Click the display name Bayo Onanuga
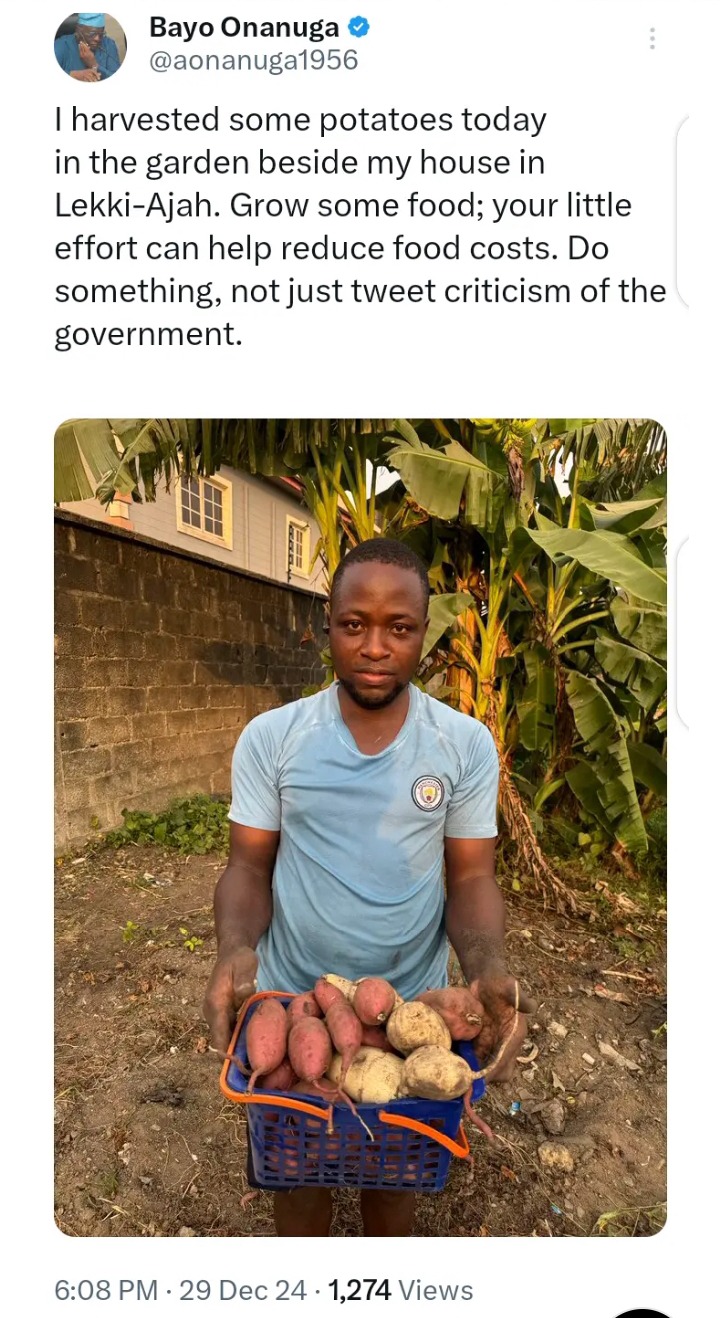Image resolution: width=720 pixels, height=1318 pixels. [244, 28]
